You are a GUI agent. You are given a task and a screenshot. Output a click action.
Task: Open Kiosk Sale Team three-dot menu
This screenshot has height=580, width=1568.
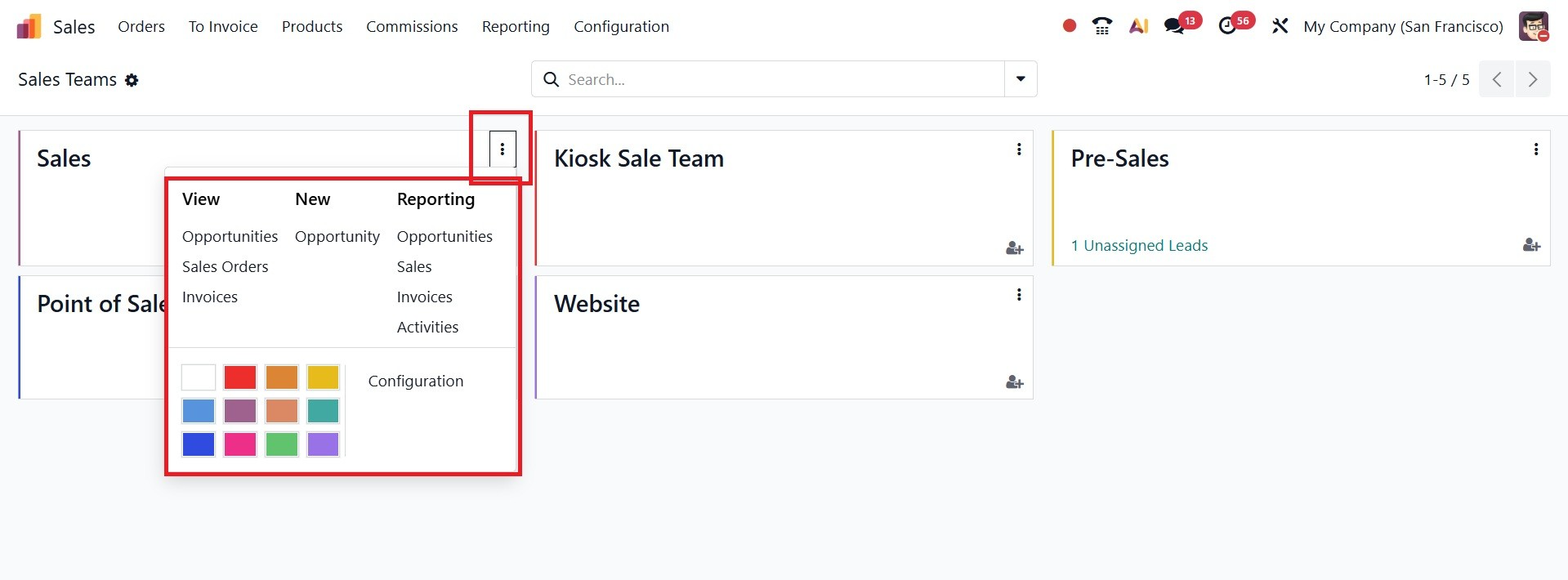coord(1019,149)
